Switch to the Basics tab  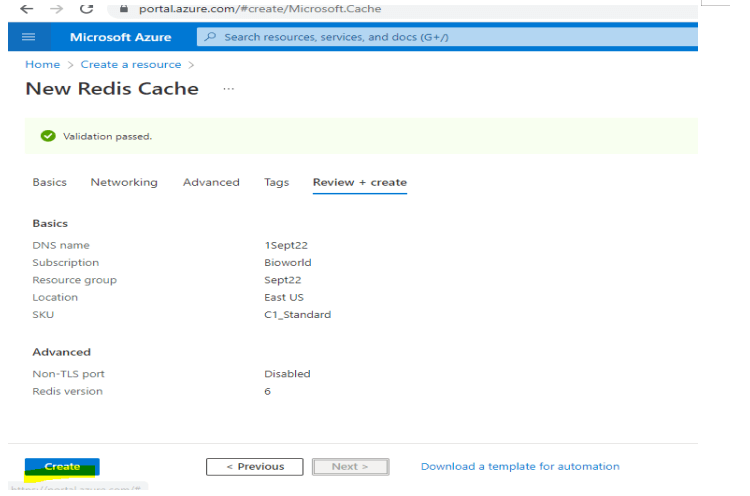click(50, 182)
